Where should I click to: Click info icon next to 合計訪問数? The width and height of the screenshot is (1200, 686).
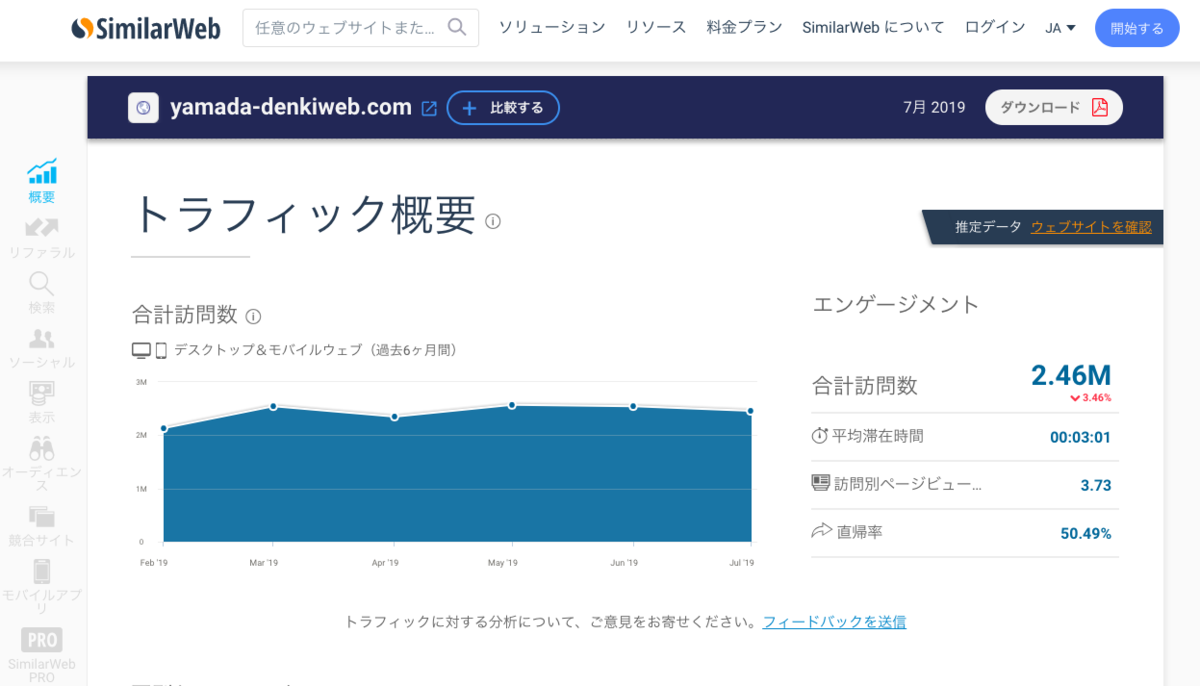click(253, 317)
